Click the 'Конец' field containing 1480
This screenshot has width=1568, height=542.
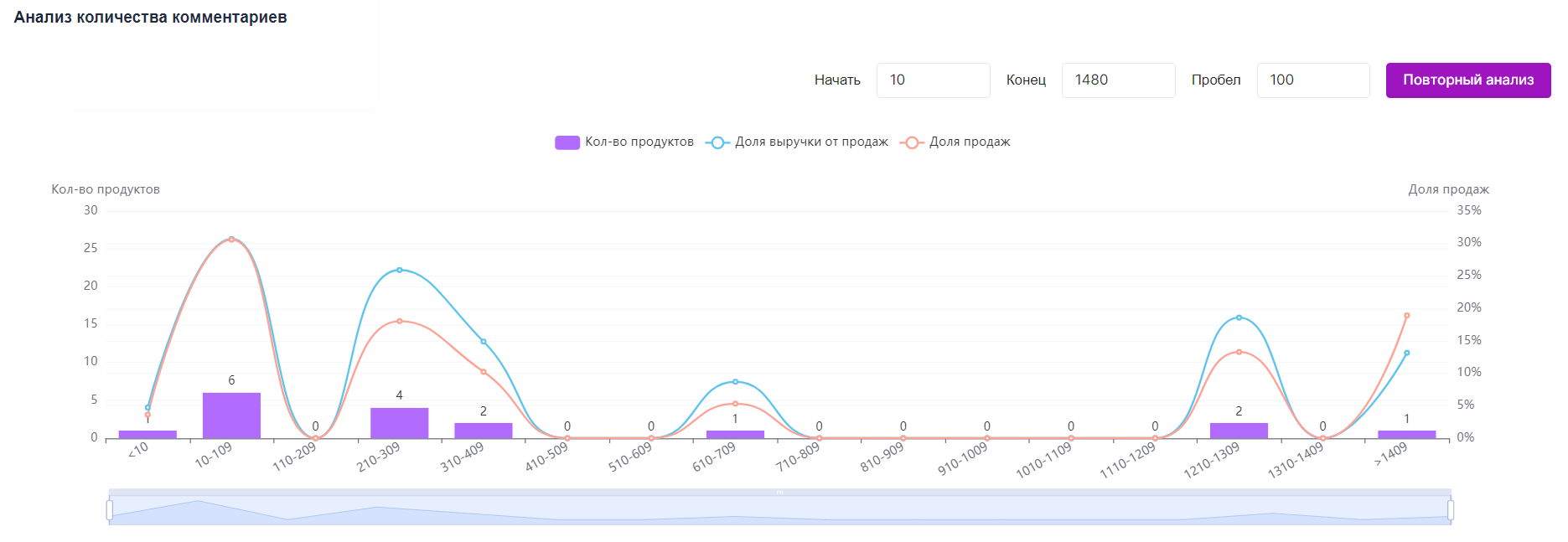(x=1118, y=80)
